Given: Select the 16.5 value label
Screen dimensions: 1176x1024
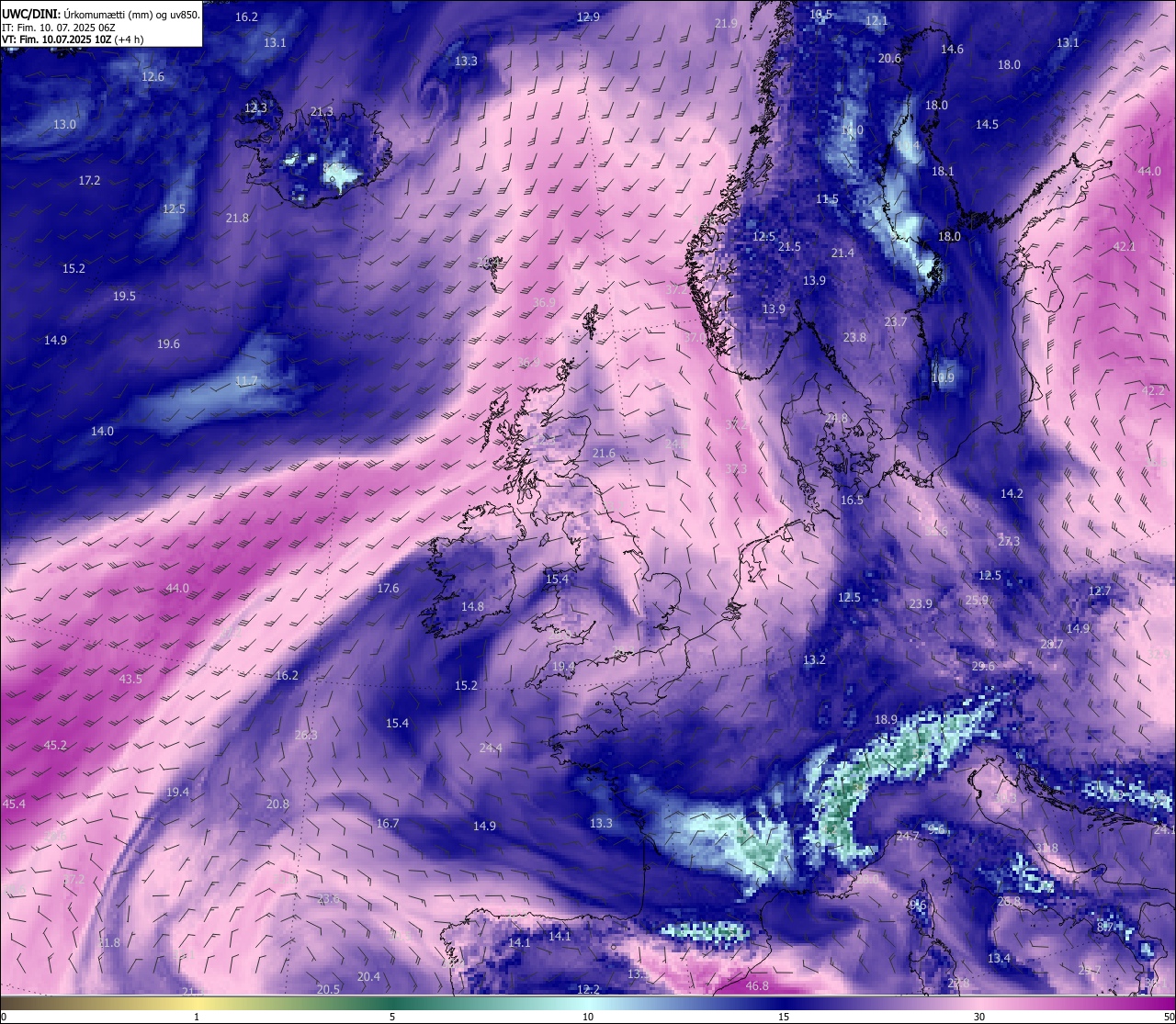Looking at the screenshot, I should (852, 500).
